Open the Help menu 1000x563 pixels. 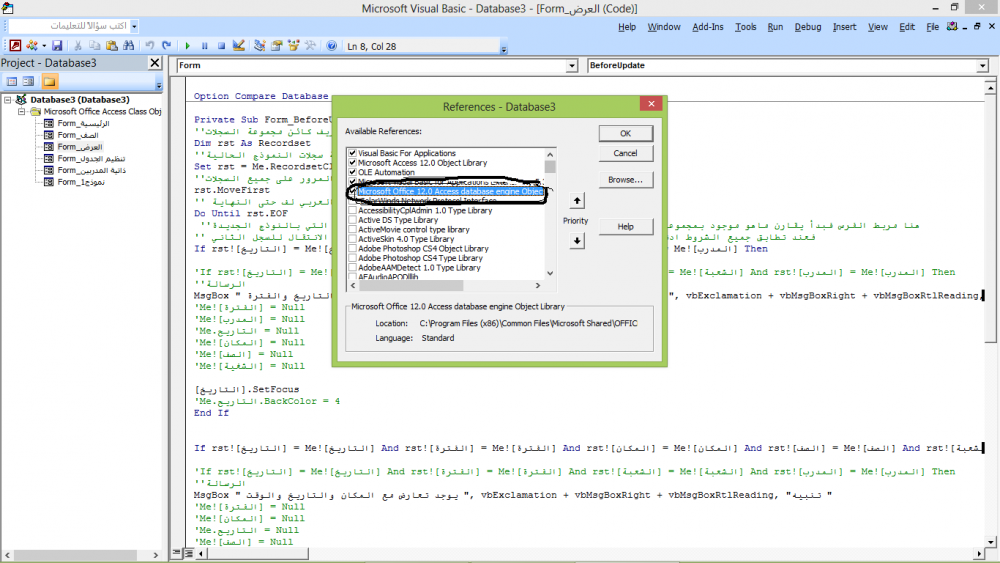coord(627,27)
